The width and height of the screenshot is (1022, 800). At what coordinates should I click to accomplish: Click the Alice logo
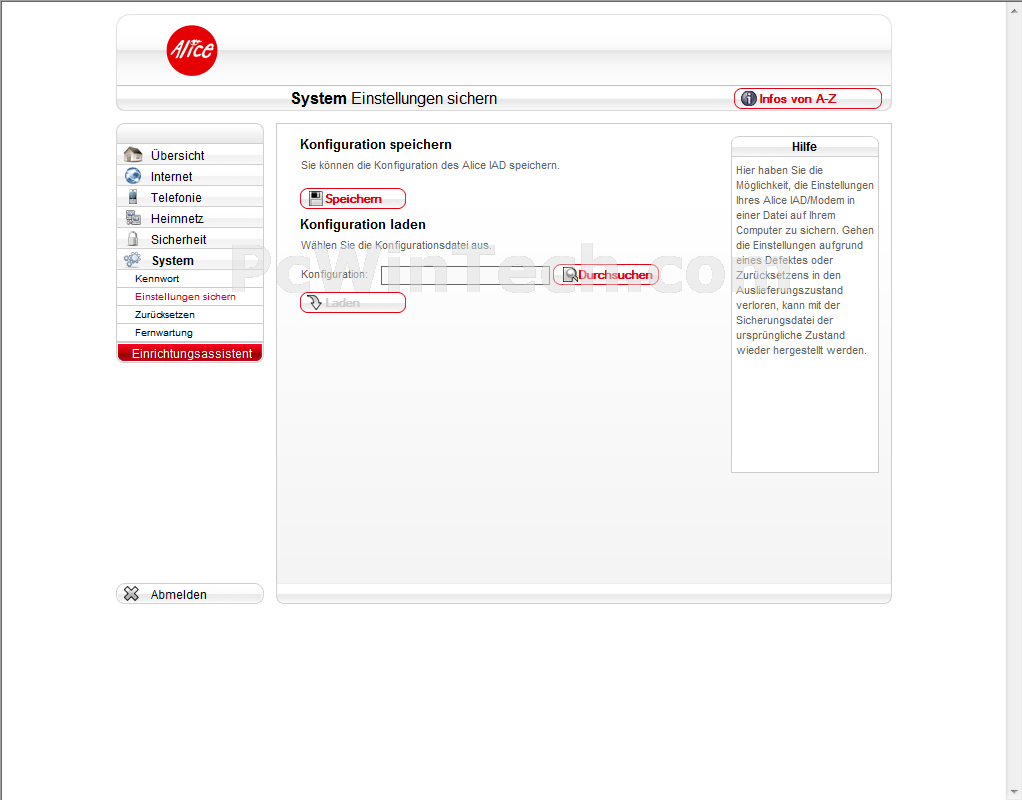click(191, 51)
